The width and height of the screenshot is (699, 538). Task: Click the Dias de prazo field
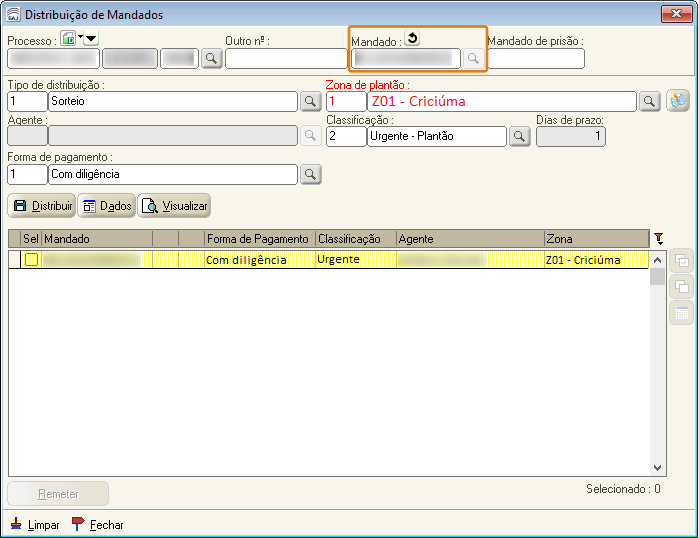(x=571, y=136)
